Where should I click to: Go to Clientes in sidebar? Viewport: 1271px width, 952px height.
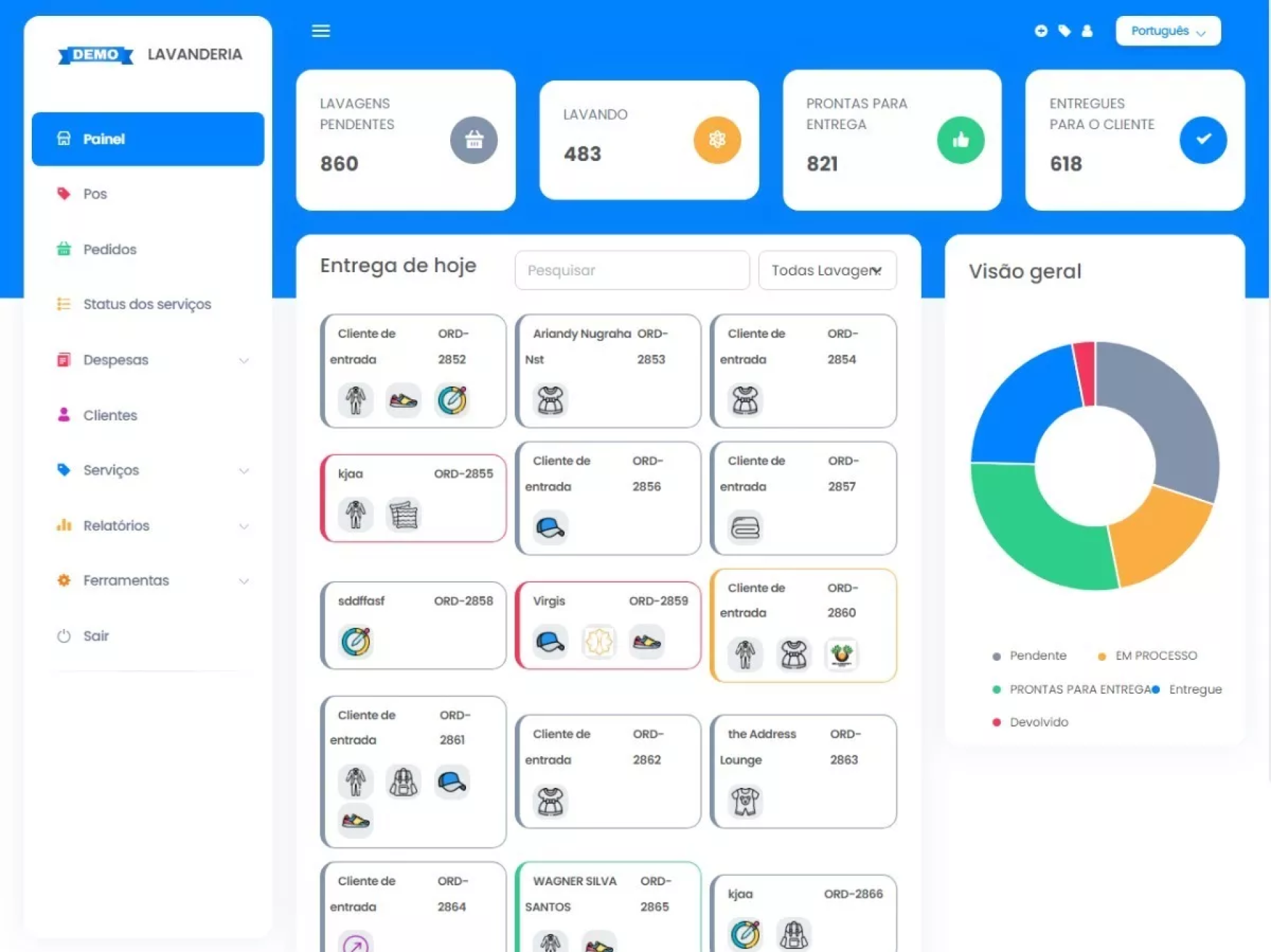point(110,415)
